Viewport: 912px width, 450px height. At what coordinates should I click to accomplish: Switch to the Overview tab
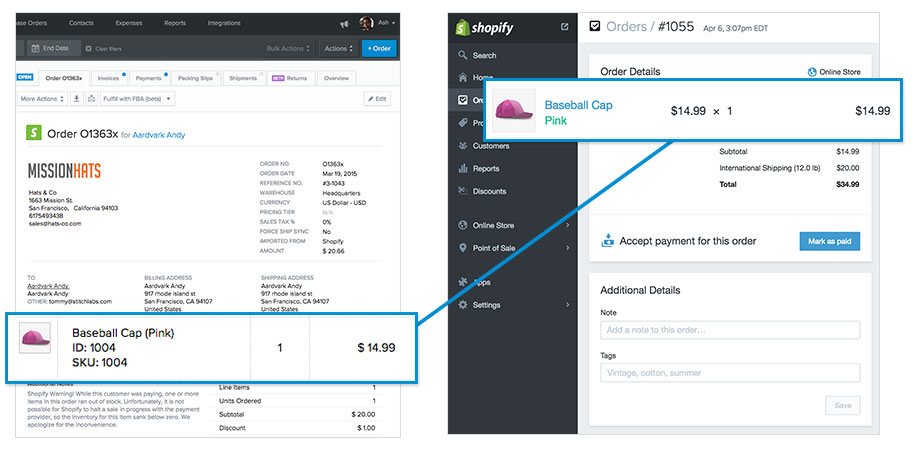[x=336, y=78]
